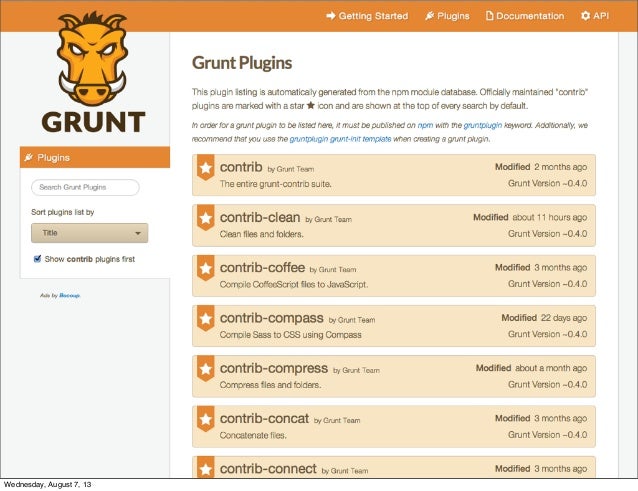Click the gear icon beside API
Viewport: 638px width, 491px height.
click(x=585, y=16)
